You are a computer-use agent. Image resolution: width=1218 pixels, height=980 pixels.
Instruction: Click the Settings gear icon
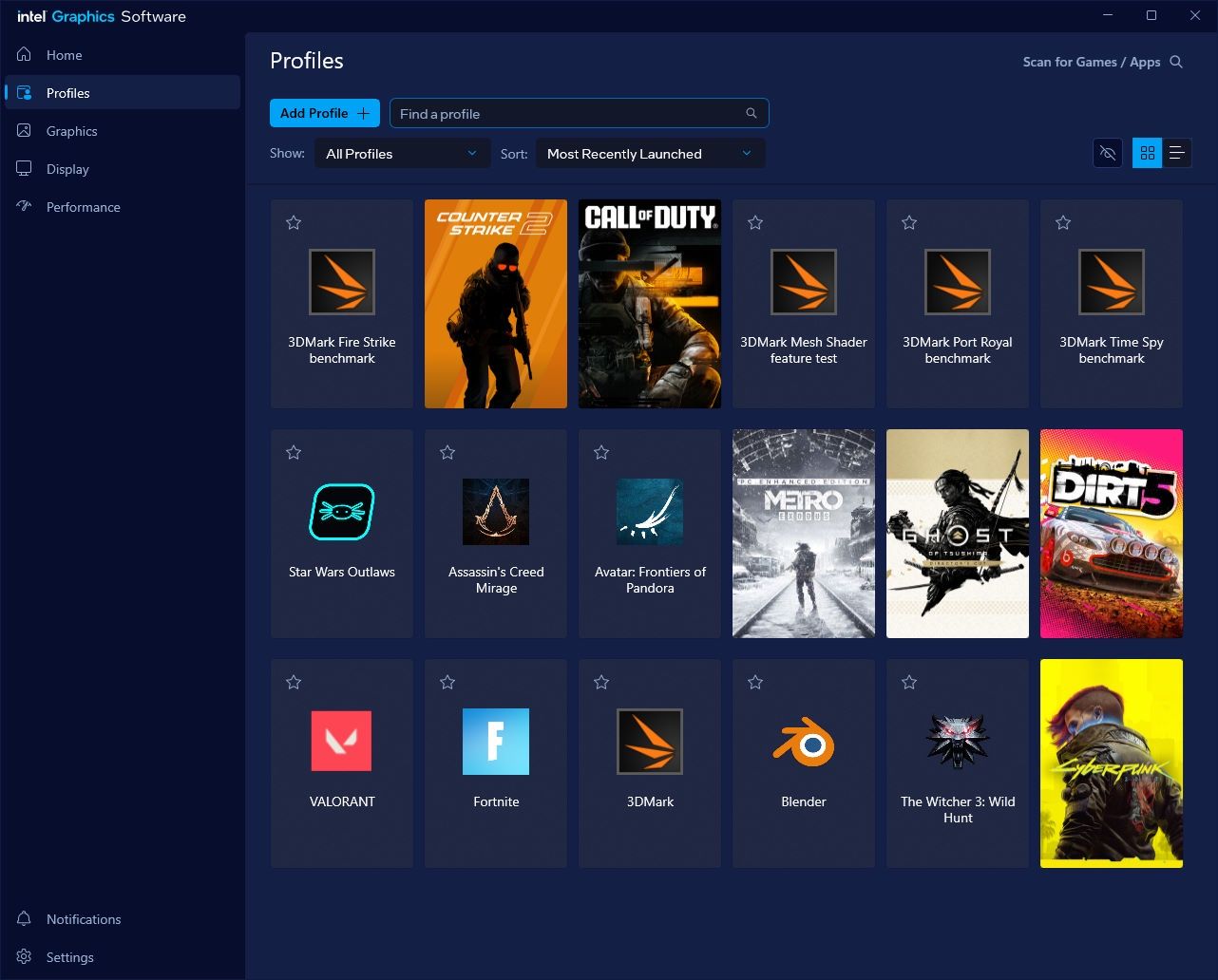tap(25, 956)
